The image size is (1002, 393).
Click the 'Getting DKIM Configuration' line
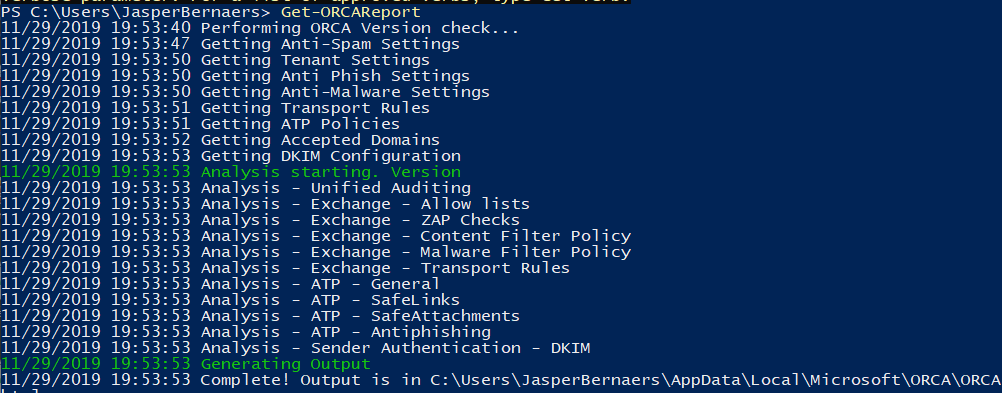pos(231,156)
